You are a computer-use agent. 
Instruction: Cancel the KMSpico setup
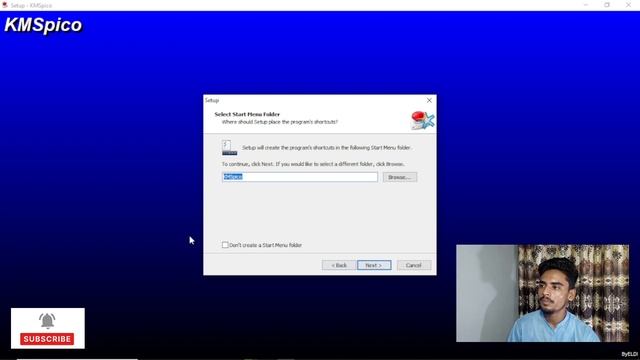point(413,265)
